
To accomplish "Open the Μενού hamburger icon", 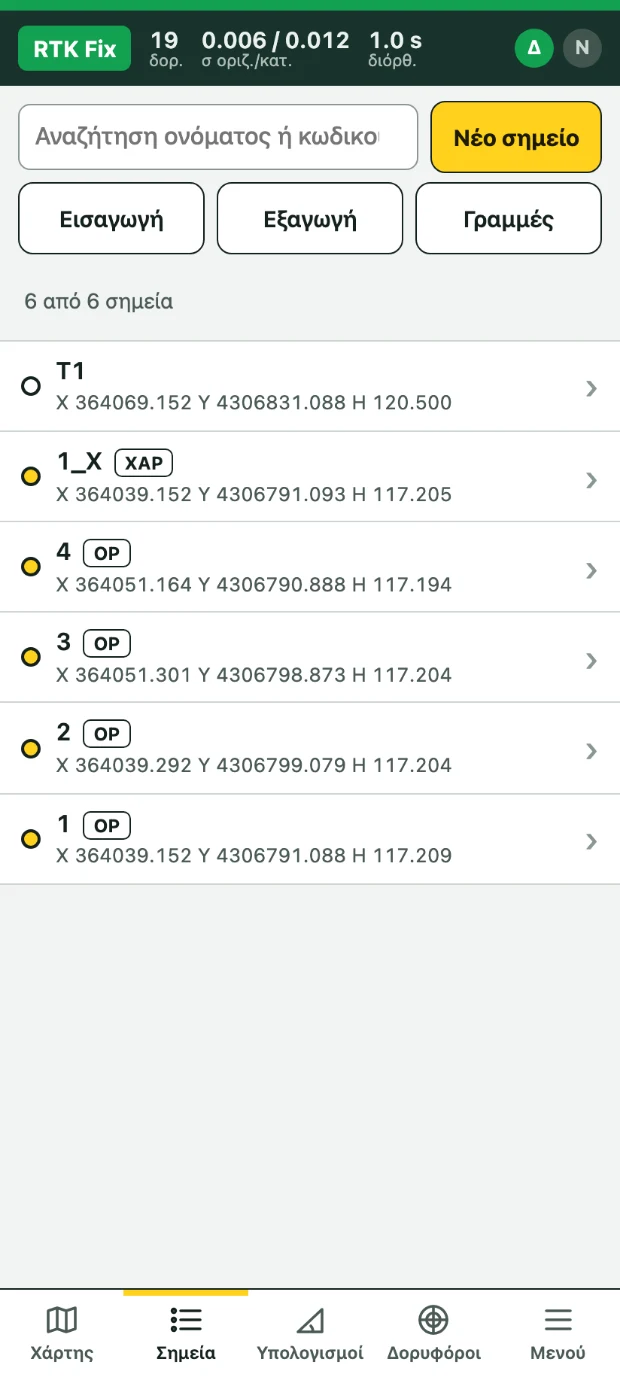I will click(557, 1320).
